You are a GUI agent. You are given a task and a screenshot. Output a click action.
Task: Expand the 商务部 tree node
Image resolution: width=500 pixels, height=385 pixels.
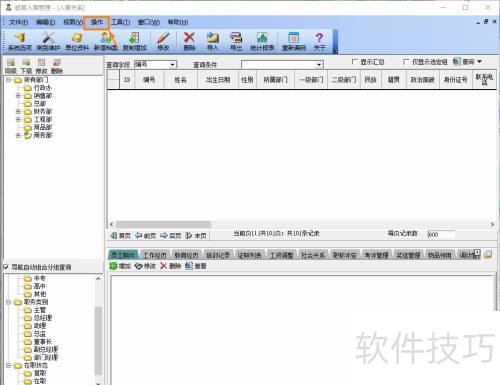point(19,135)
